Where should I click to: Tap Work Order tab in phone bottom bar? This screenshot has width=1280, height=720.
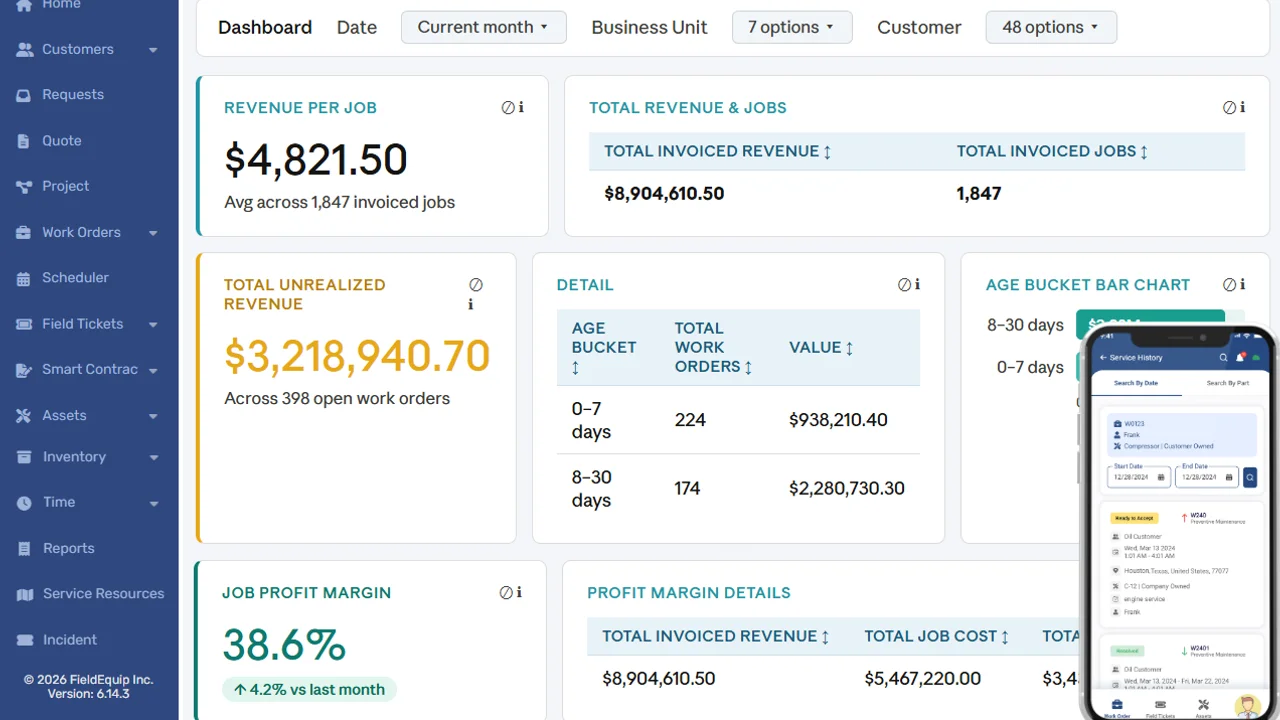pyautogui.click(x=1117, y=709)
